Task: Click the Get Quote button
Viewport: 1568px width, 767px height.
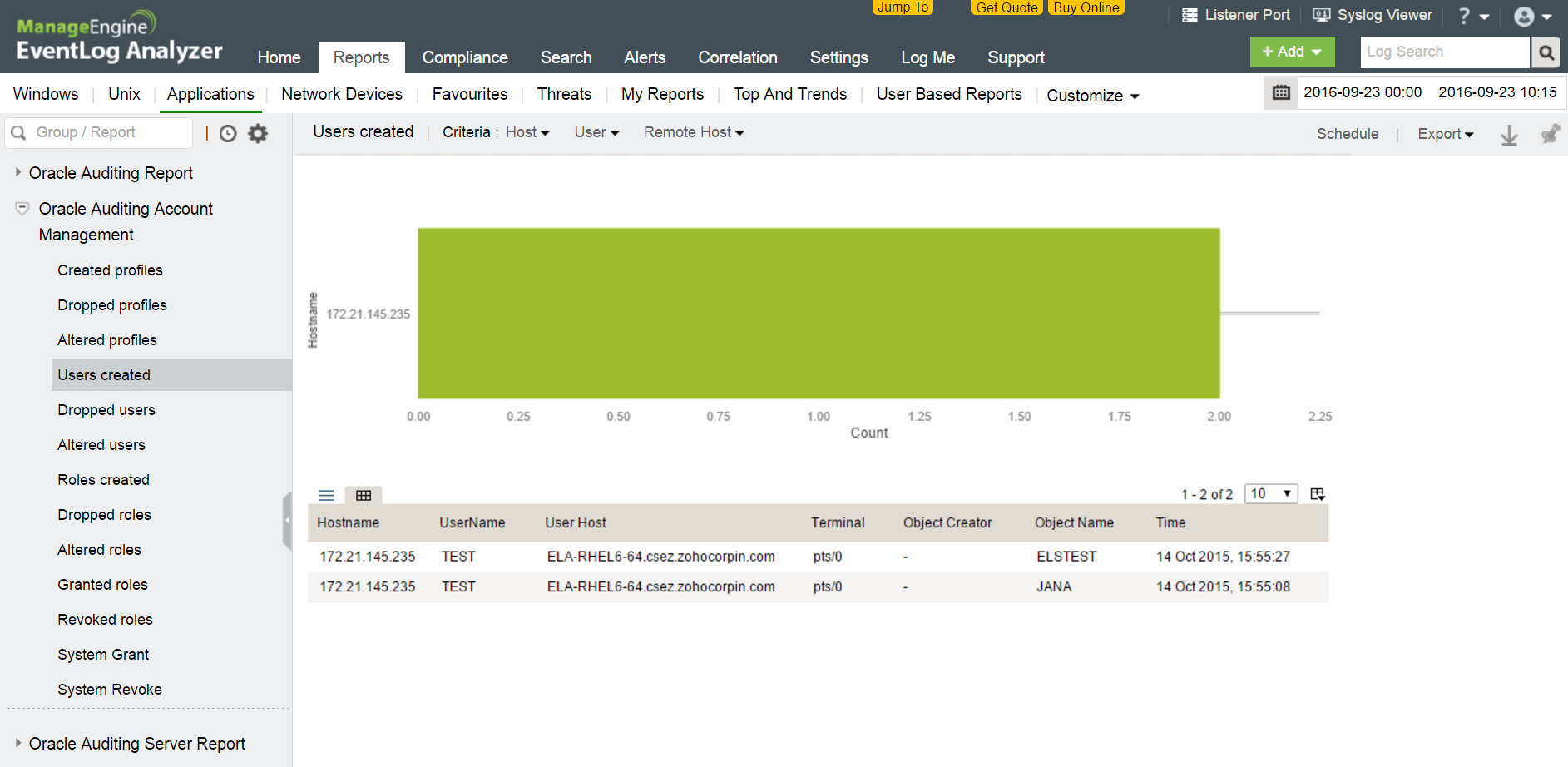Action: coord(1007,7)
